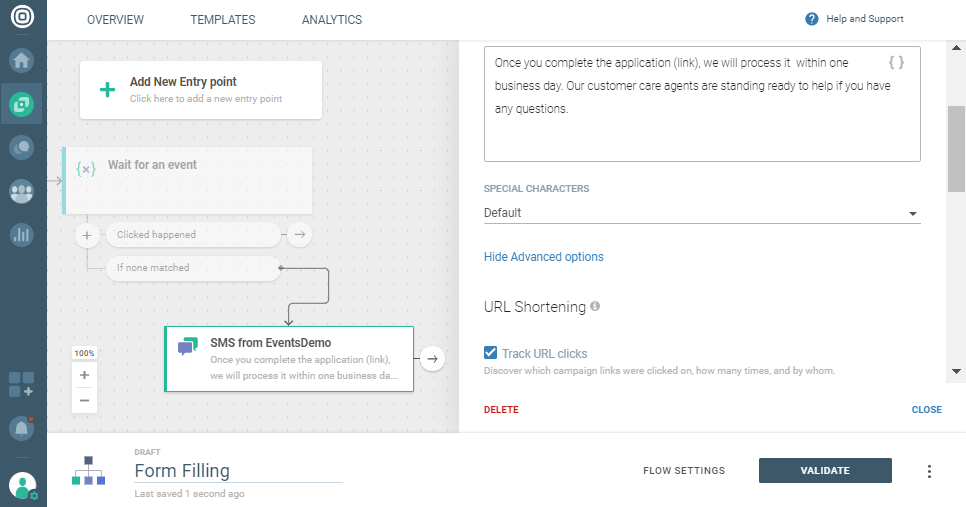Click the panel's vertical scrollbar thumb
This screenshot has width=966, height=507.
click(956, 147)
